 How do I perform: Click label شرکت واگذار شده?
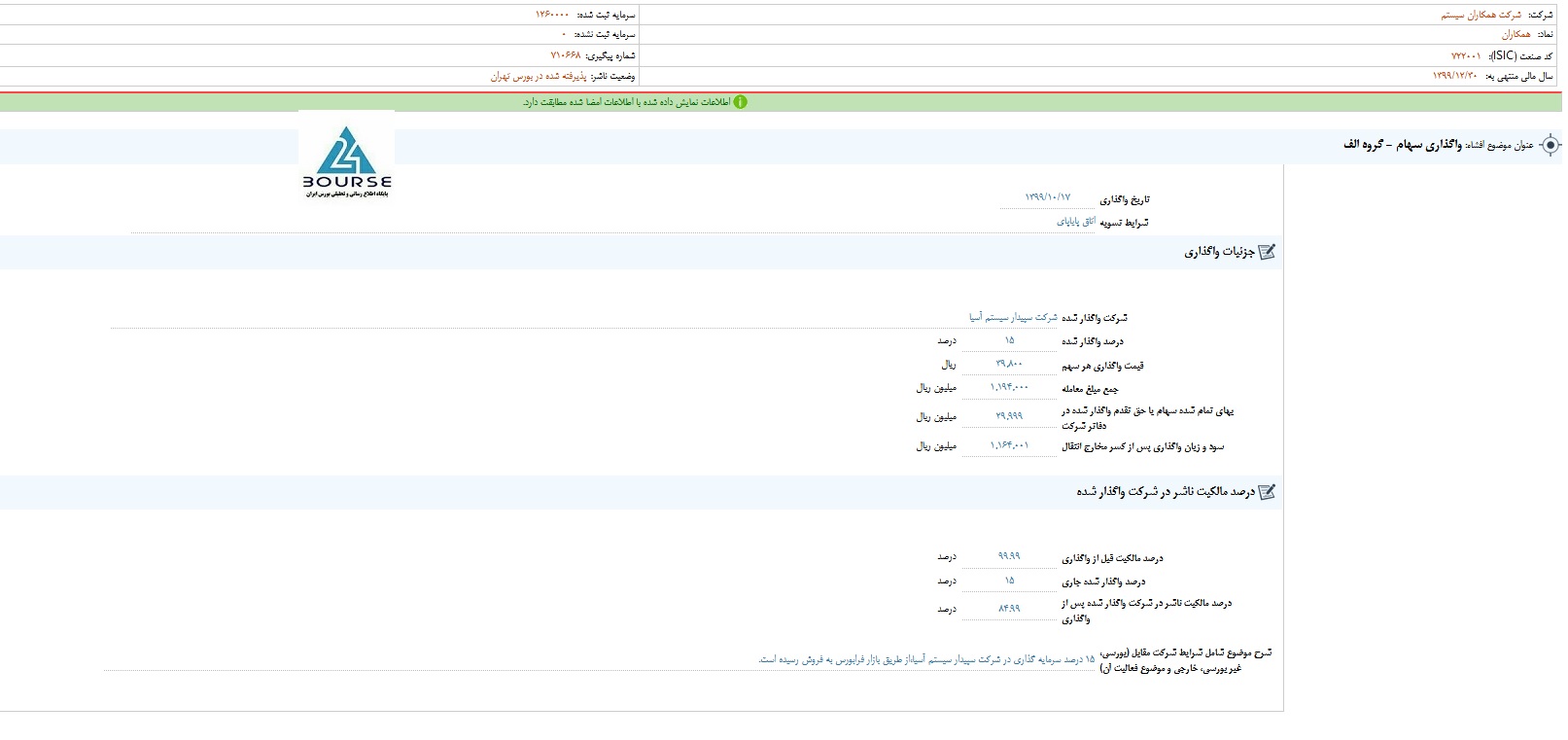(1095, 318)
